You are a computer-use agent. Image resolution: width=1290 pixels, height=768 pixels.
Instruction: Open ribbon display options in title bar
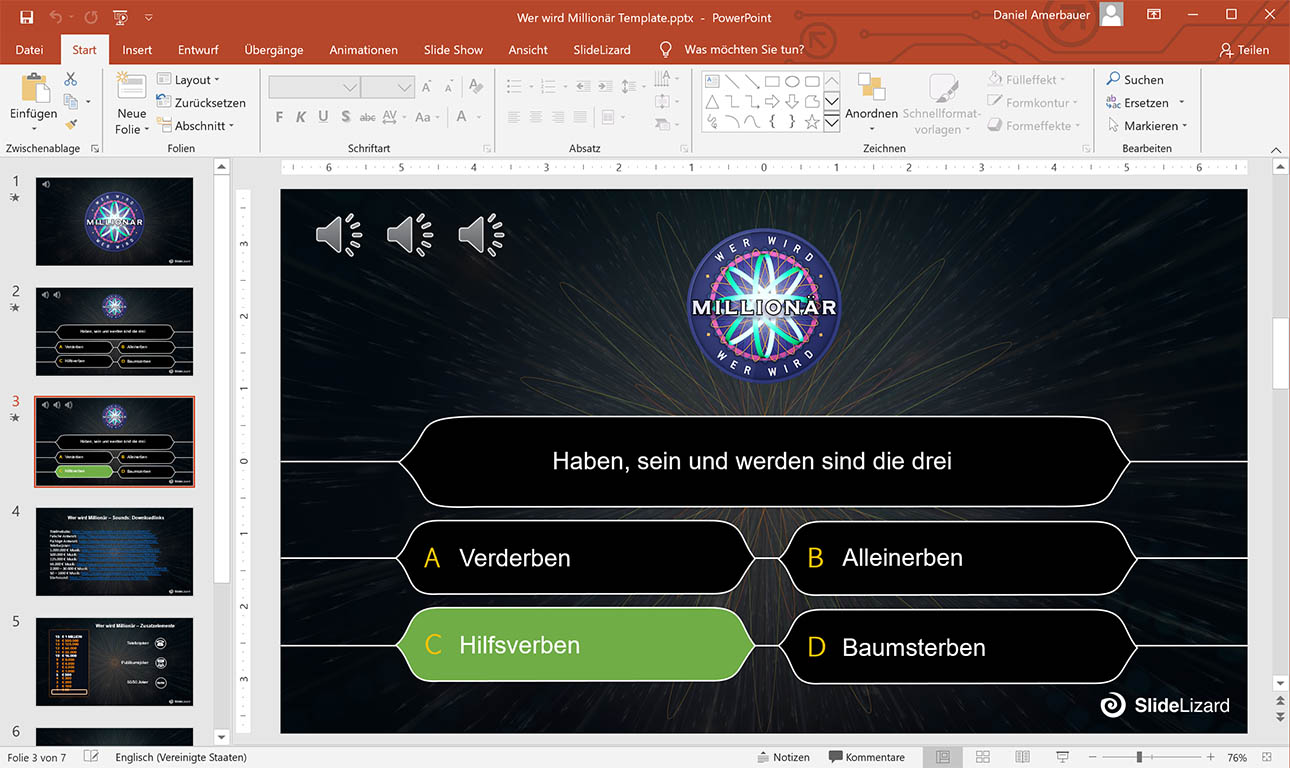point(1154,15)
